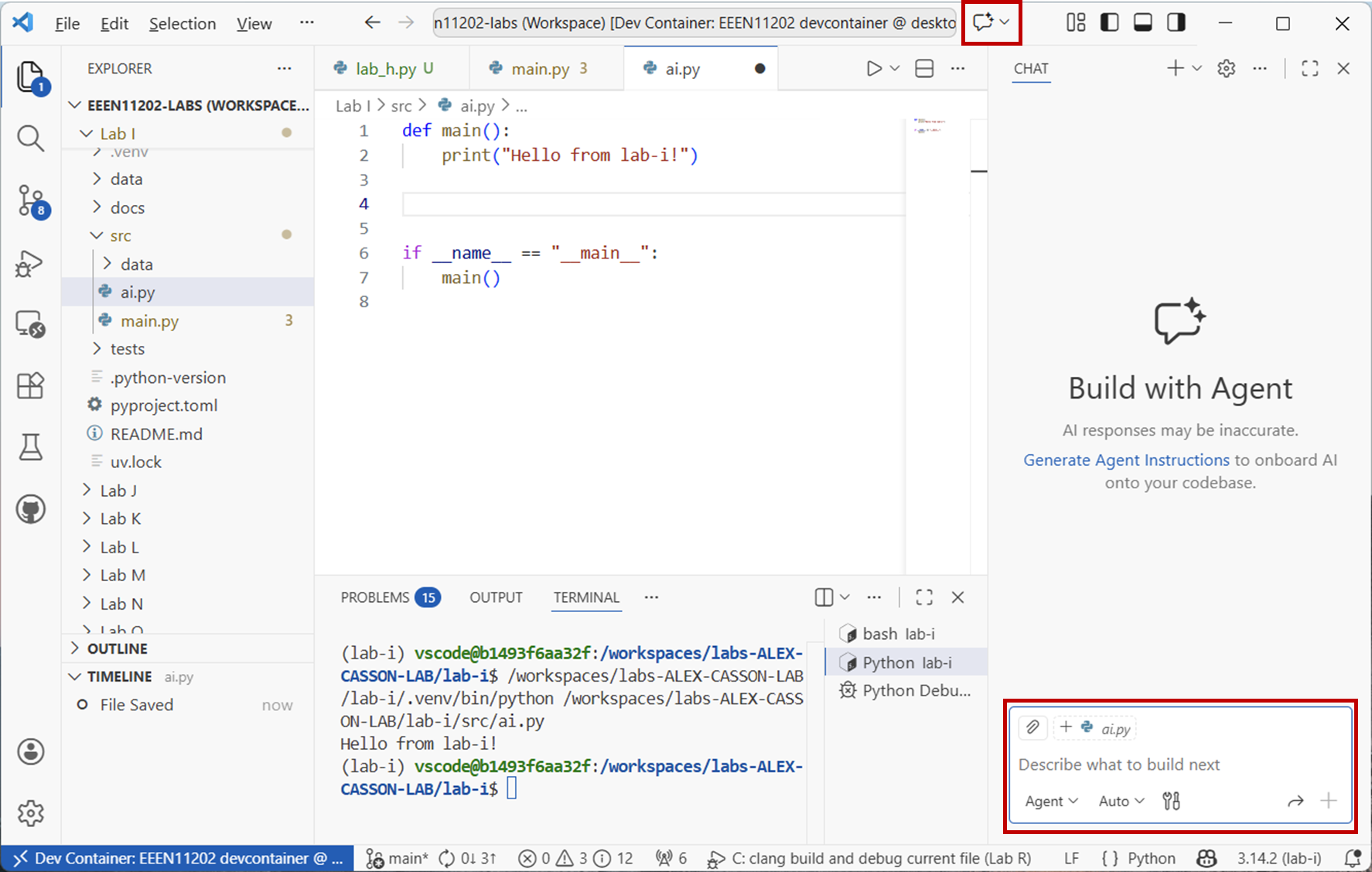Configure chat tools icon in chat input
Viewport: 1372px width, 872px height.
pos(1171,801)
